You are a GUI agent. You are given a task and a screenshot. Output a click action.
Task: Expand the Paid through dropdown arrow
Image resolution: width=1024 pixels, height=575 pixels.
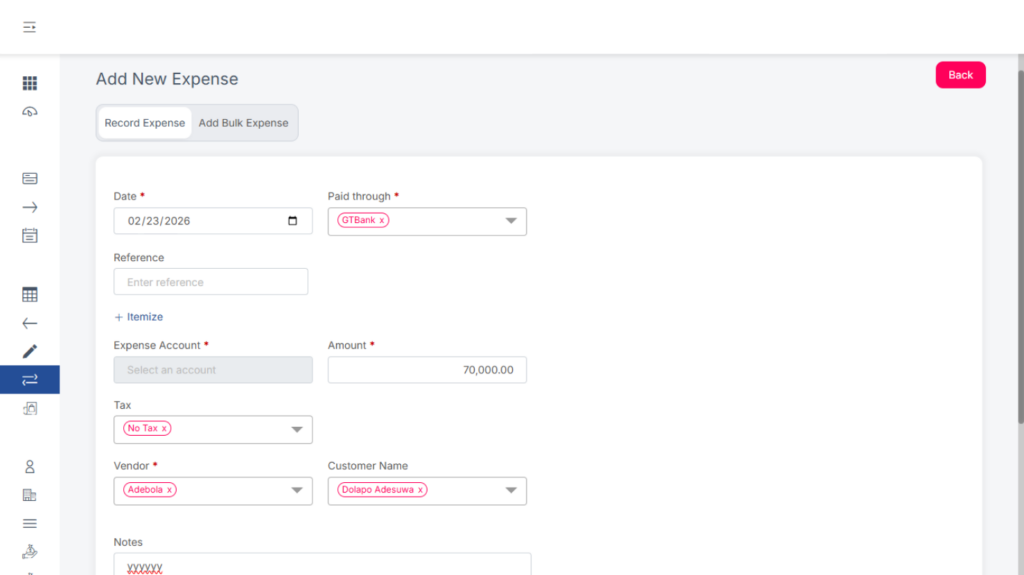(x=510, y=221)
